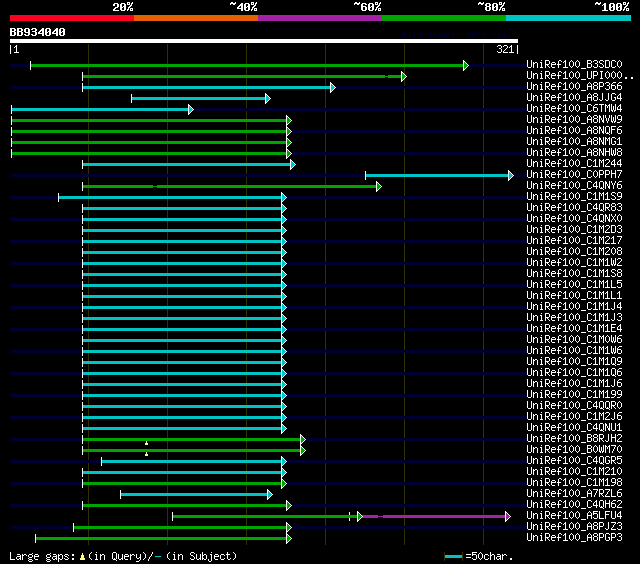
Task: Open hit UniRef100_C6TMW4 label
Action: click(x=574, y=109)
